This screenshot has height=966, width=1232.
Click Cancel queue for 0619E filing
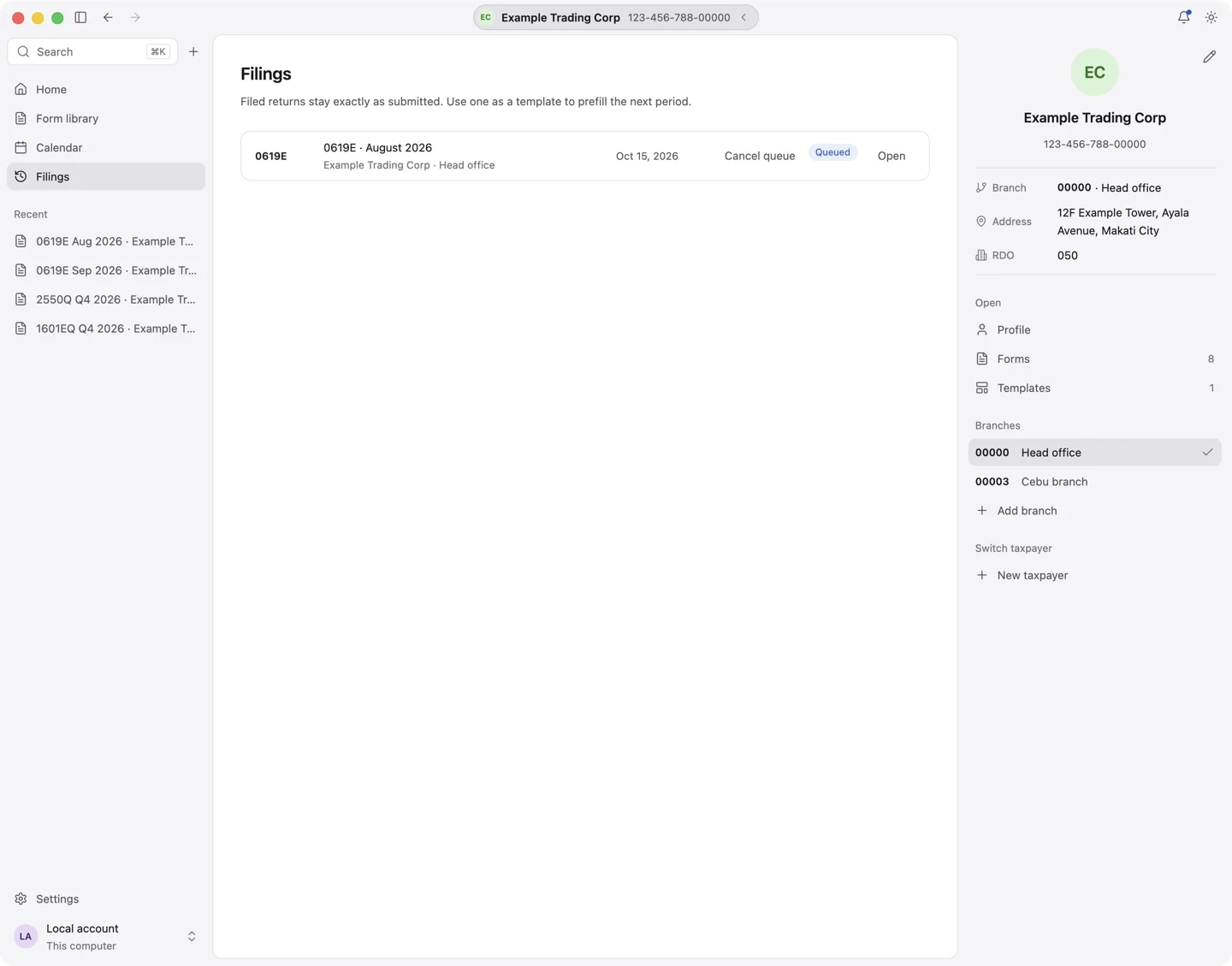click(x=760, y=156)
